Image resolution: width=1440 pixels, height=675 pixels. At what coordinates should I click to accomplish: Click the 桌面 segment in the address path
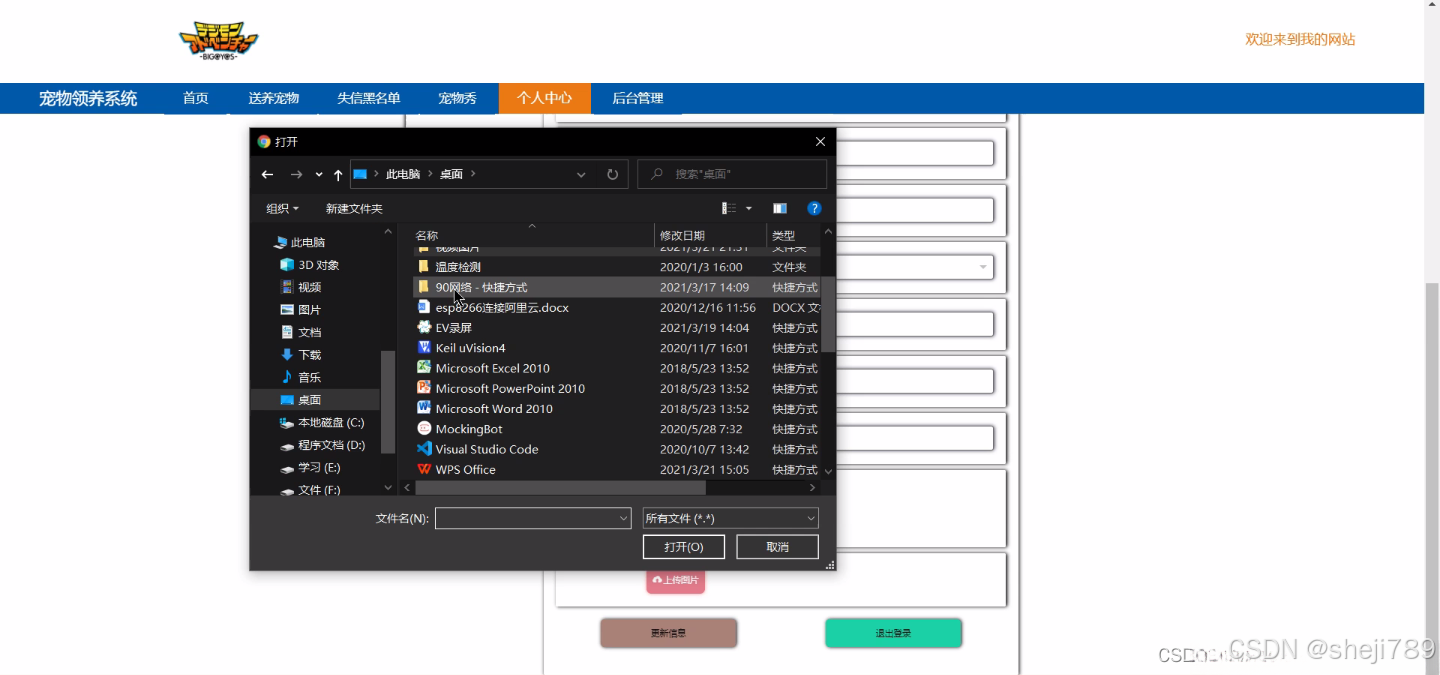click(x=451, y=174)
